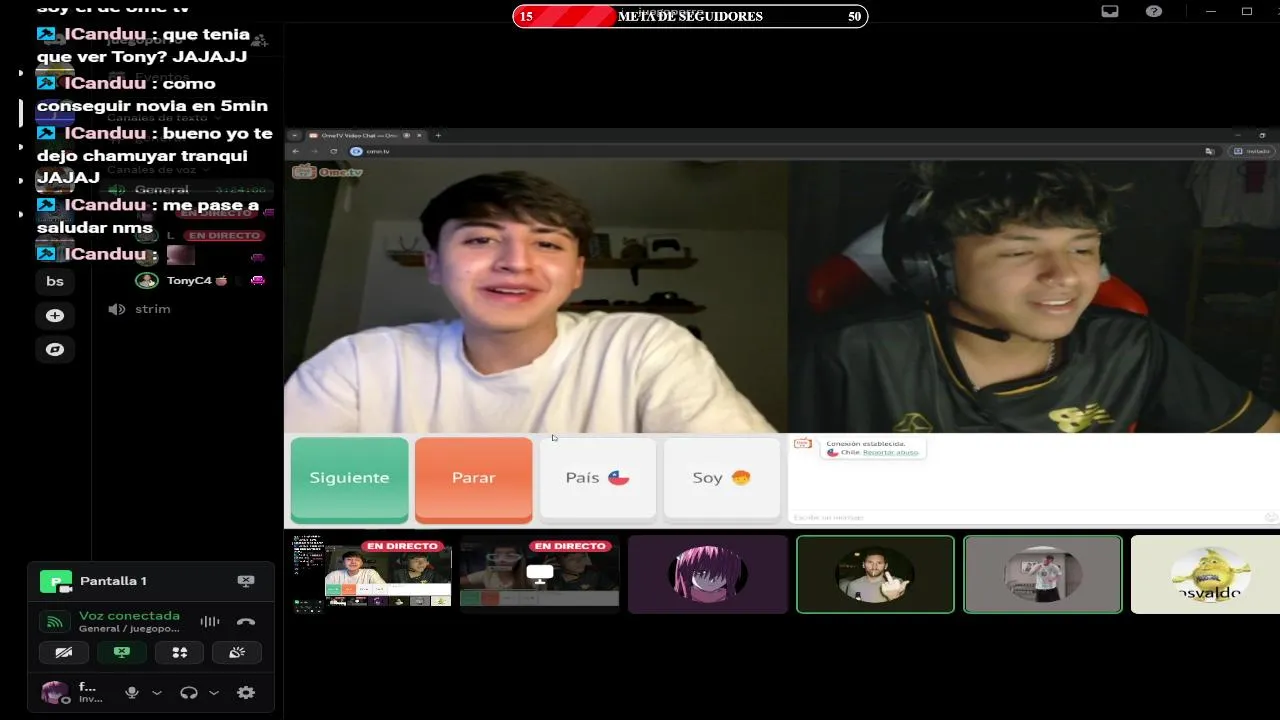This screenshot has height=720, width=1280.
Task: Open the 'bs' server icon
Action: (55, 281)
